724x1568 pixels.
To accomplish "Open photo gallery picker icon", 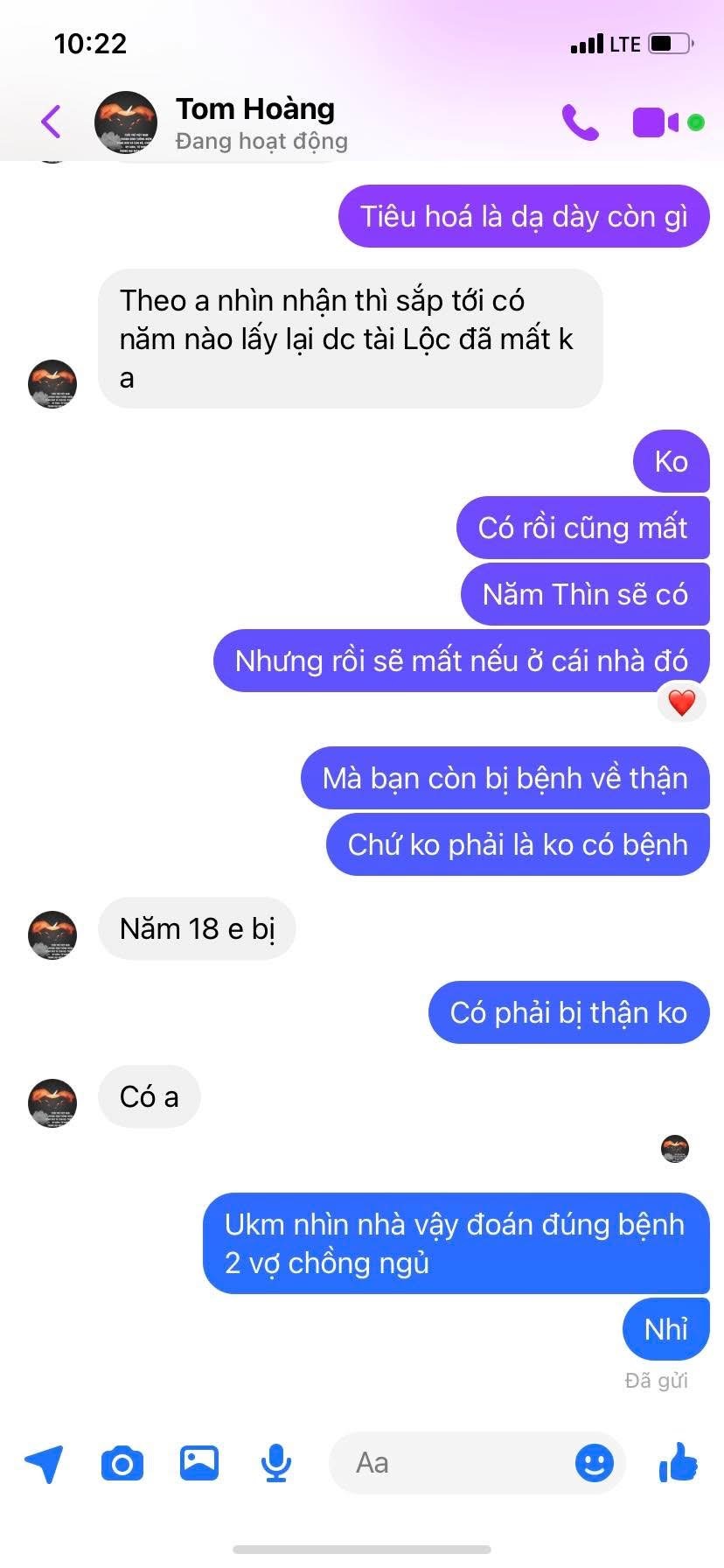I will coord(199,1462).
